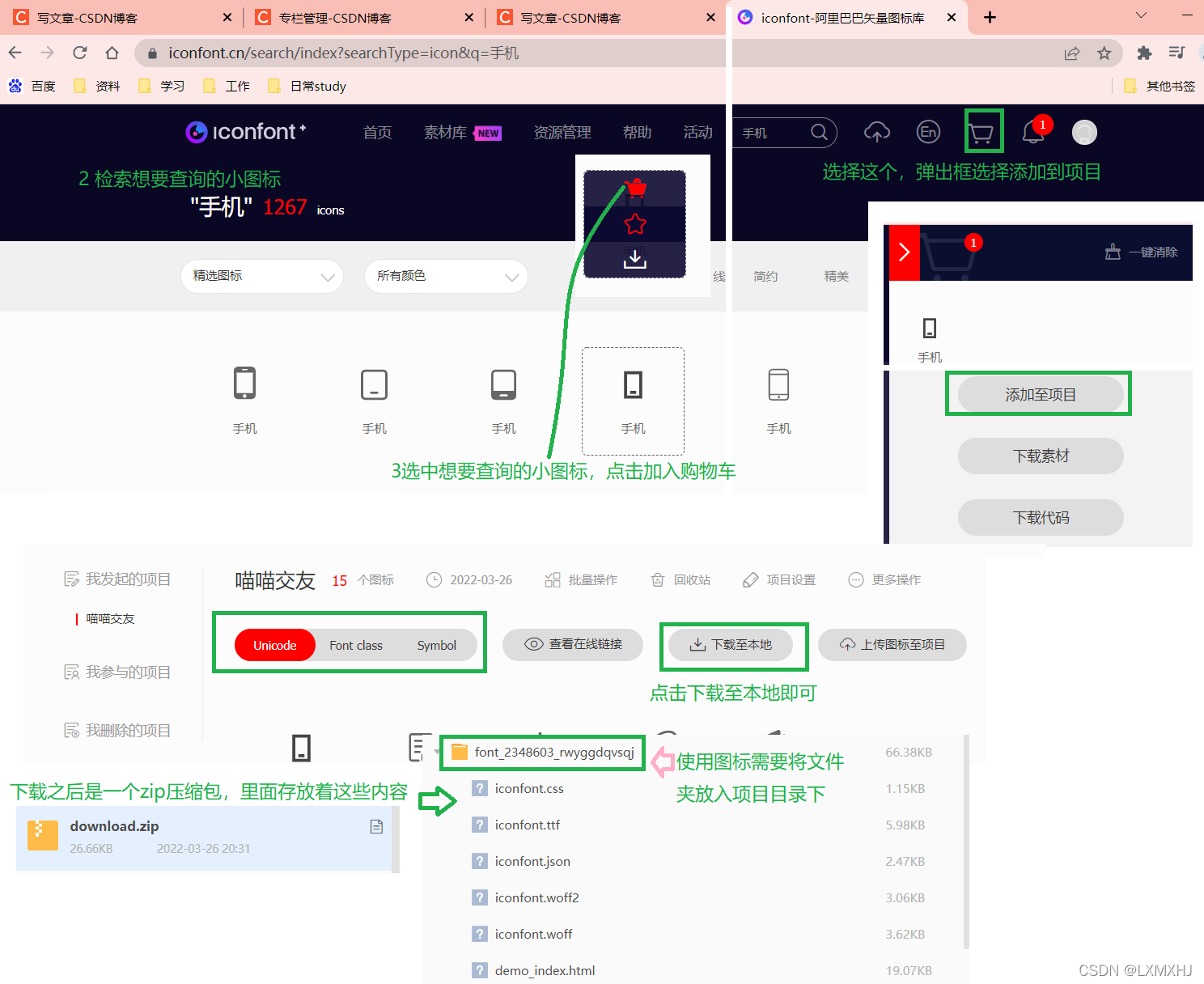Open 资源管理 menu item
This screenshot has height=984, width=1204.
562,133
